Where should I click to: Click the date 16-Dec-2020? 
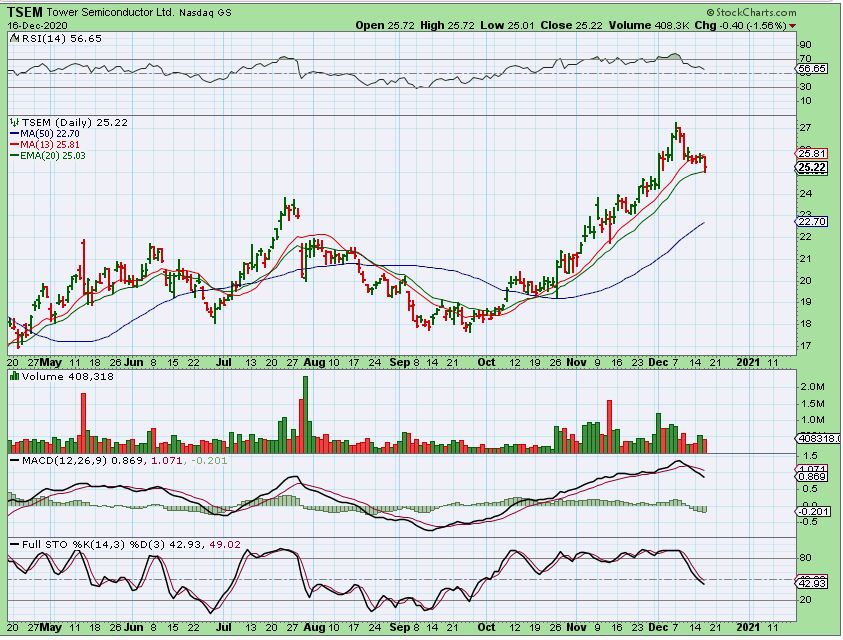(37, 26)
